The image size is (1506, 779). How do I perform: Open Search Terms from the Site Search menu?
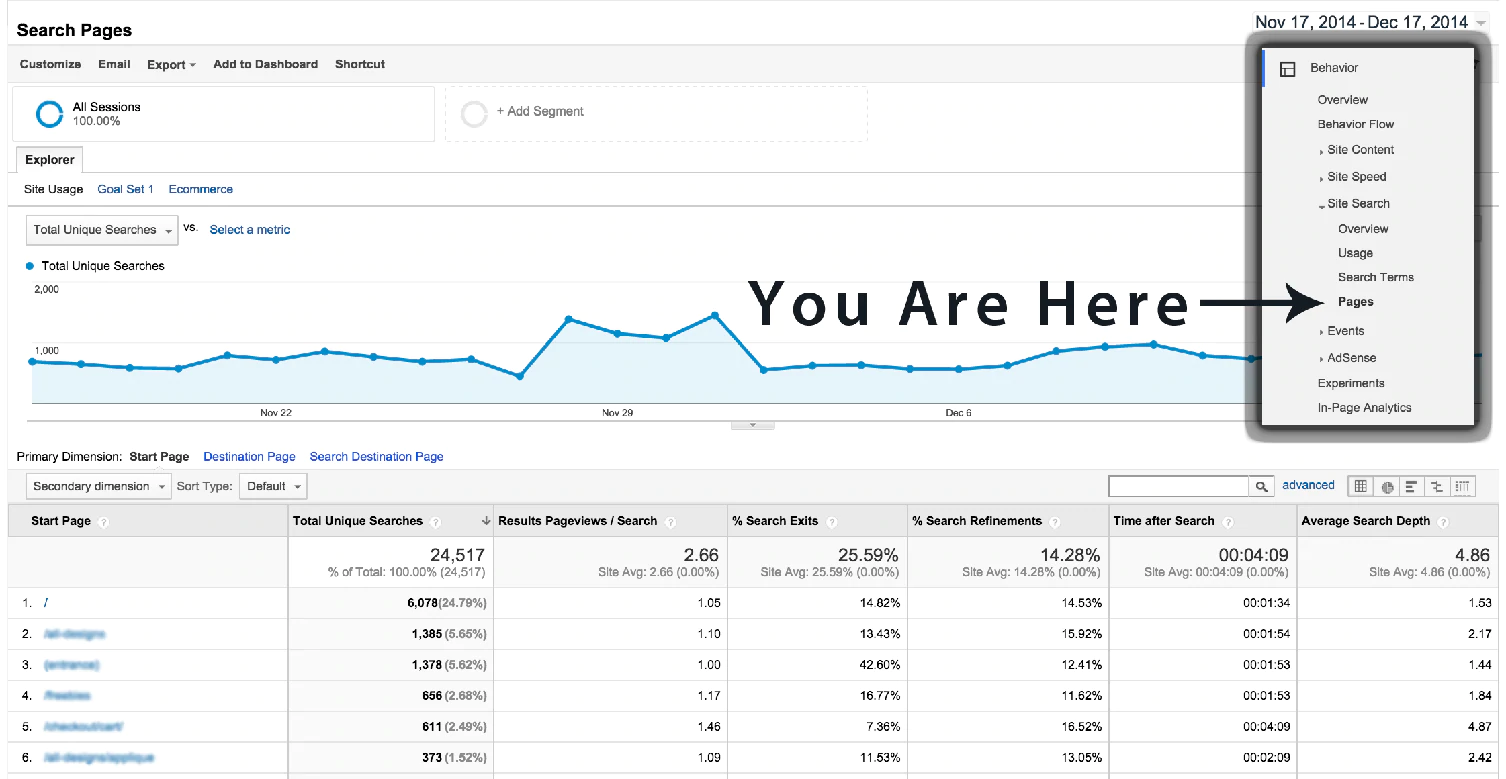pos(1377,276)
